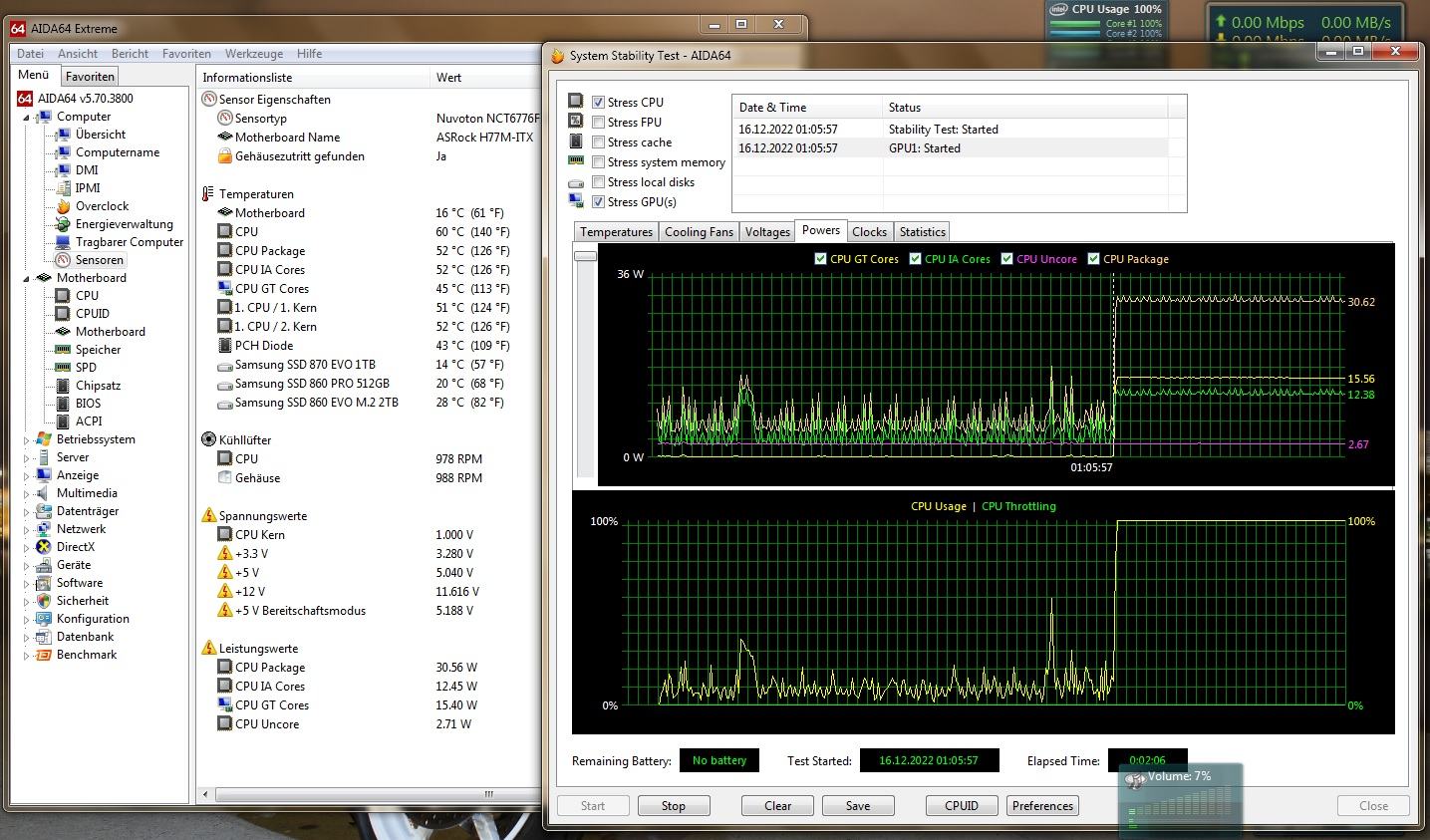Viewport: 1430px width, 840px height.
Task: Expand the Datenträger tree node
Action: pyautogui.click(x=27, y=511)
